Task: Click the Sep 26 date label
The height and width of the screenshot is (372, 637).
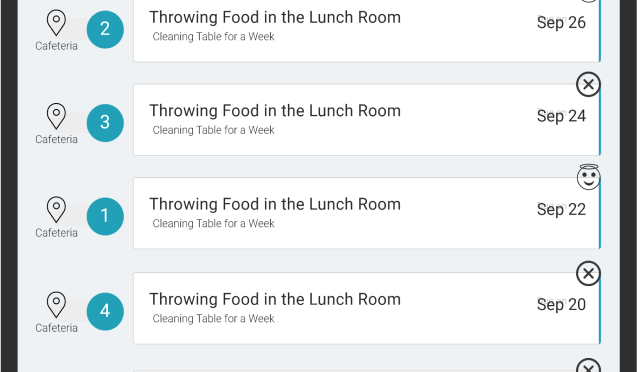Action: point(561,23)
